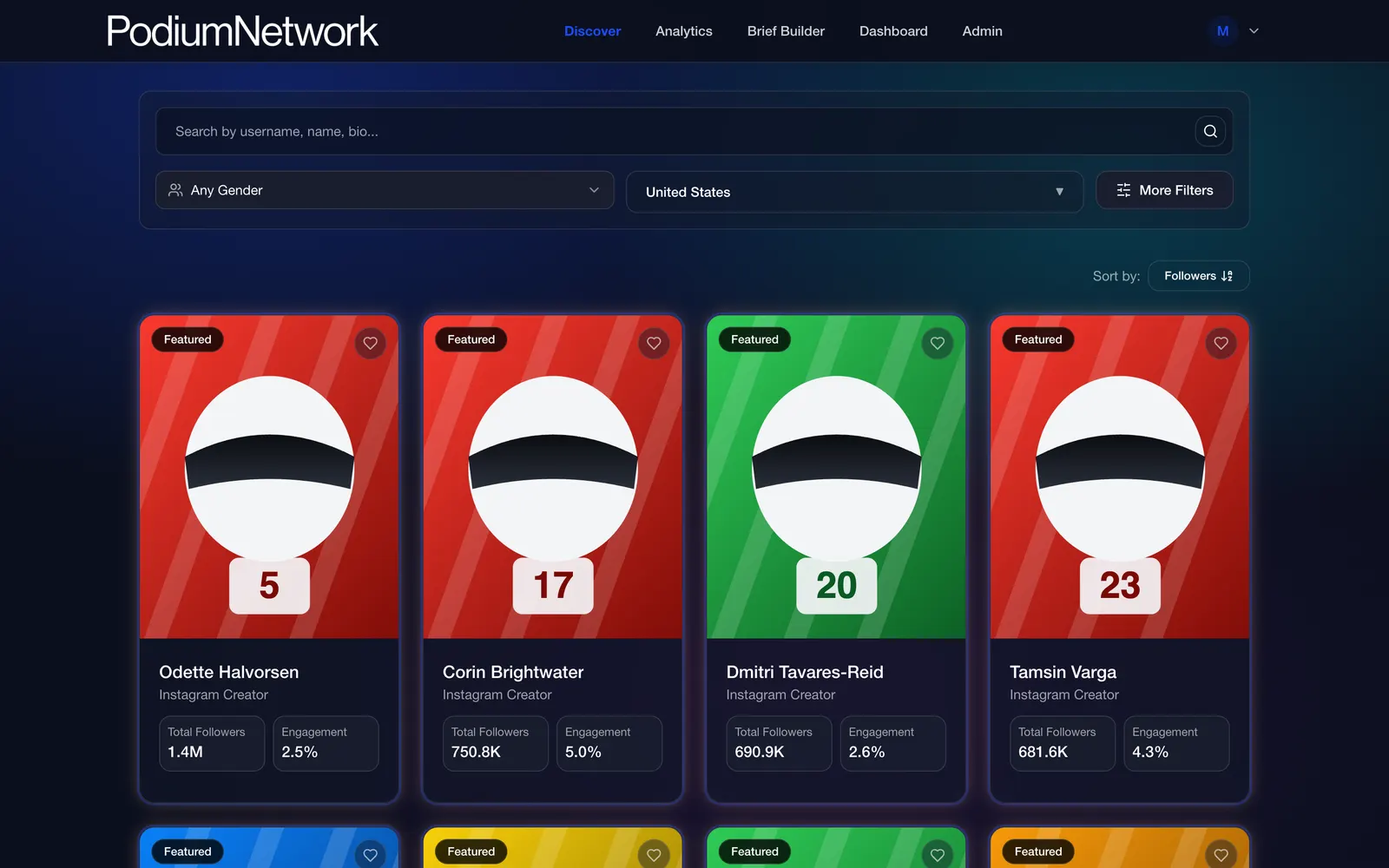Open the Followers sort dropdown
Viewport: 1389px width, 868px height.
(1198, 276)
